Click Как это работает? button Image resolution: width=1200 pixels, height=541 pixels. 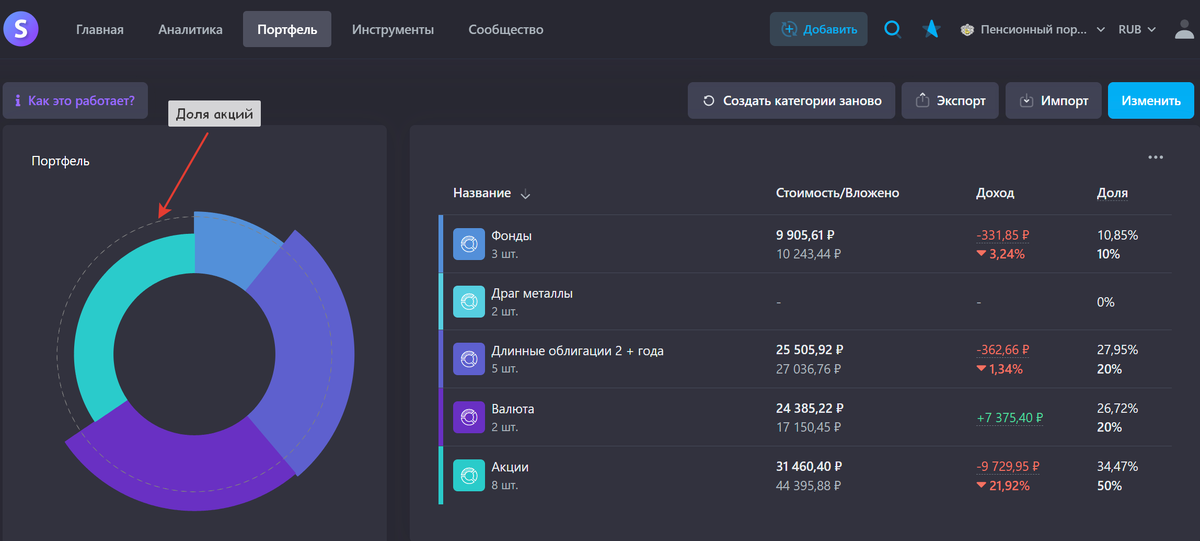[75, 100]
